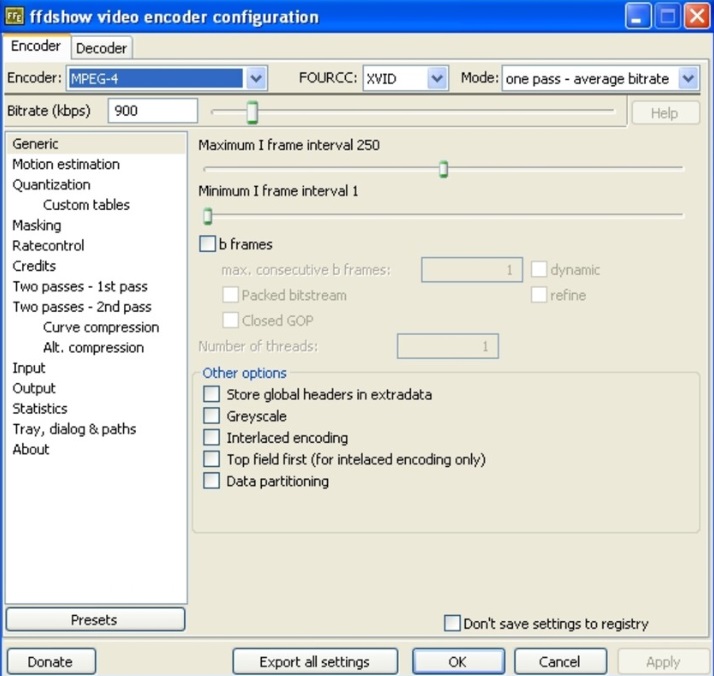The image size is (714, 676).
Task: Tick Don't save settings to registry
Action: click(x=452, y=623)
